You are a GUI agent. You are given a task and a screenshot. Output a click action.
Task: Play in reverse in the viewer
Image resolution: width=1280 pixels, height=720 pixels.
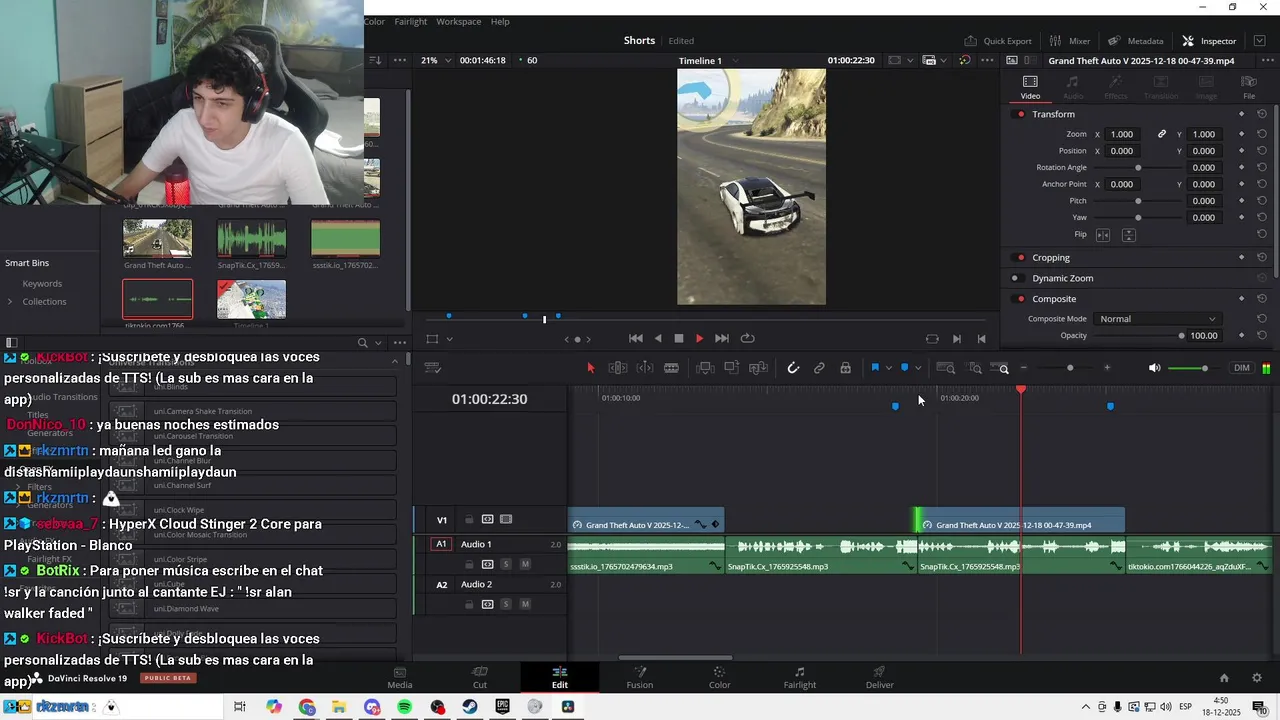point(657,338)
